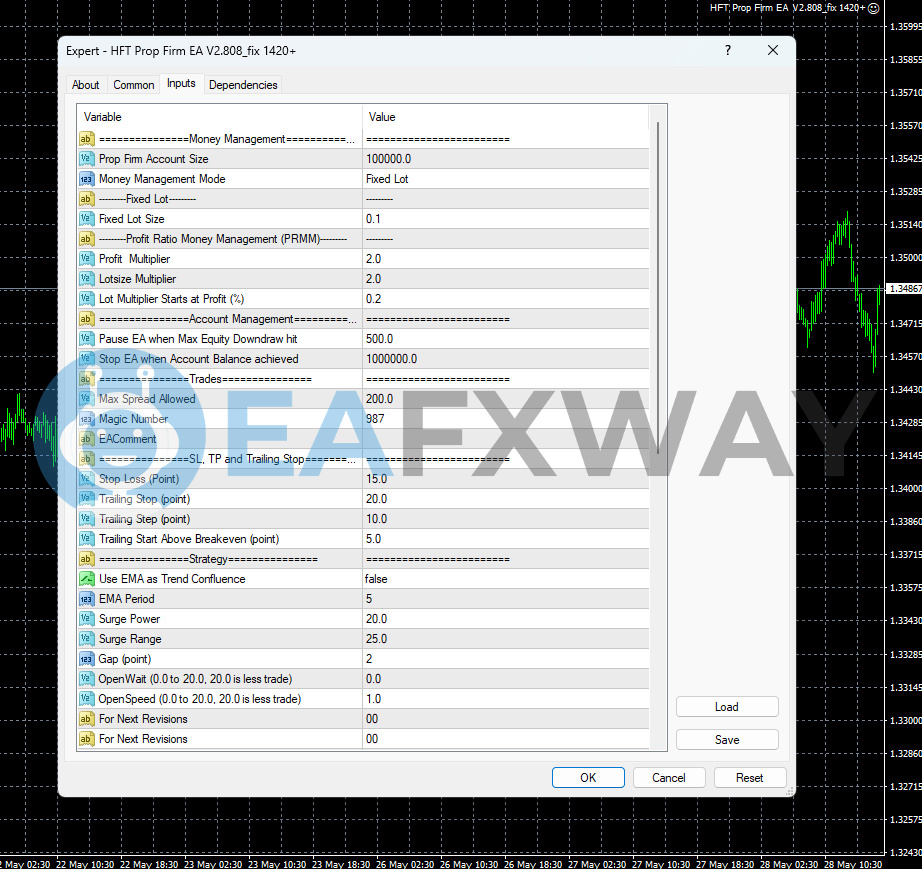Click the integer icon beside EMA Period
The height and width of the screenshot is (869, 922).
tap(86, 599)
